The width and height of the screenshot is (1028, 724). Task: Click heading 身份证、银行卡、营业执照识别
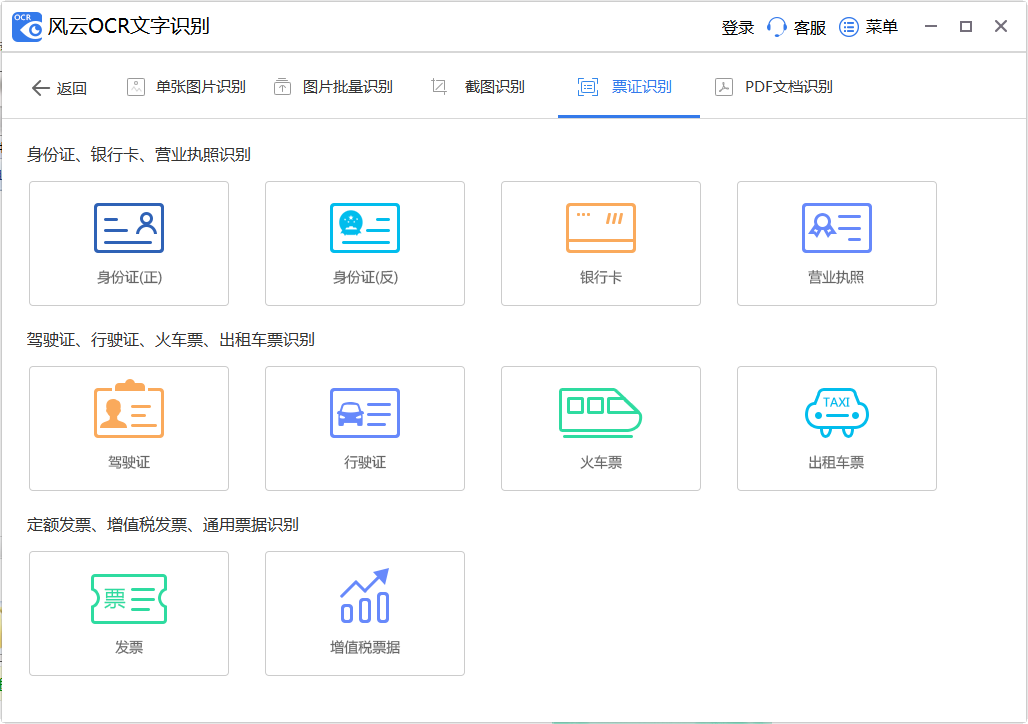138,155
